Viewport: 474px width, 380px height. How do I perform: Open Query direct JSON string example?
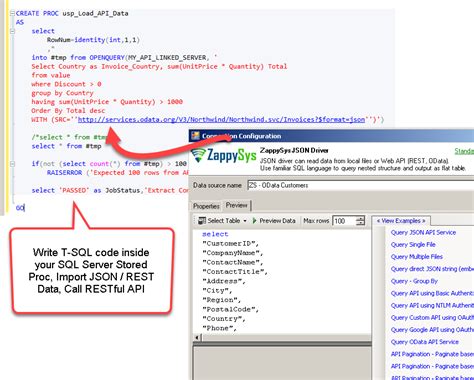[432, 269]
